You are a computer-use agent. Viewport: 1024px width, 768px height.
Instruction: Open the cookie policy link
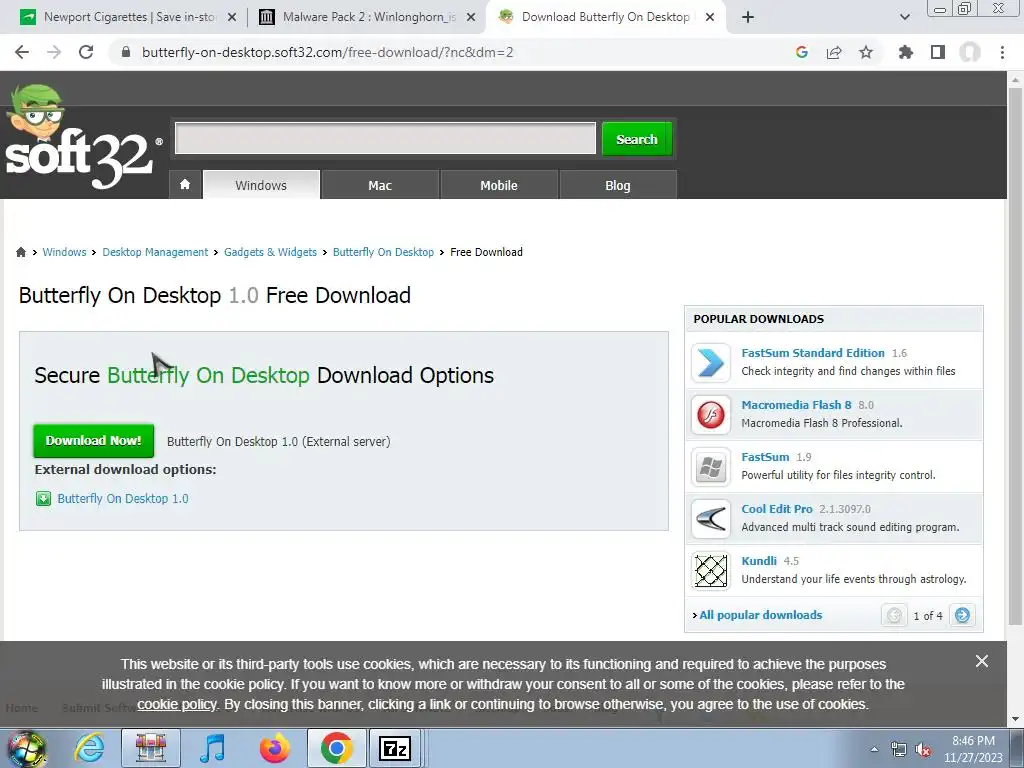(176, 704)
